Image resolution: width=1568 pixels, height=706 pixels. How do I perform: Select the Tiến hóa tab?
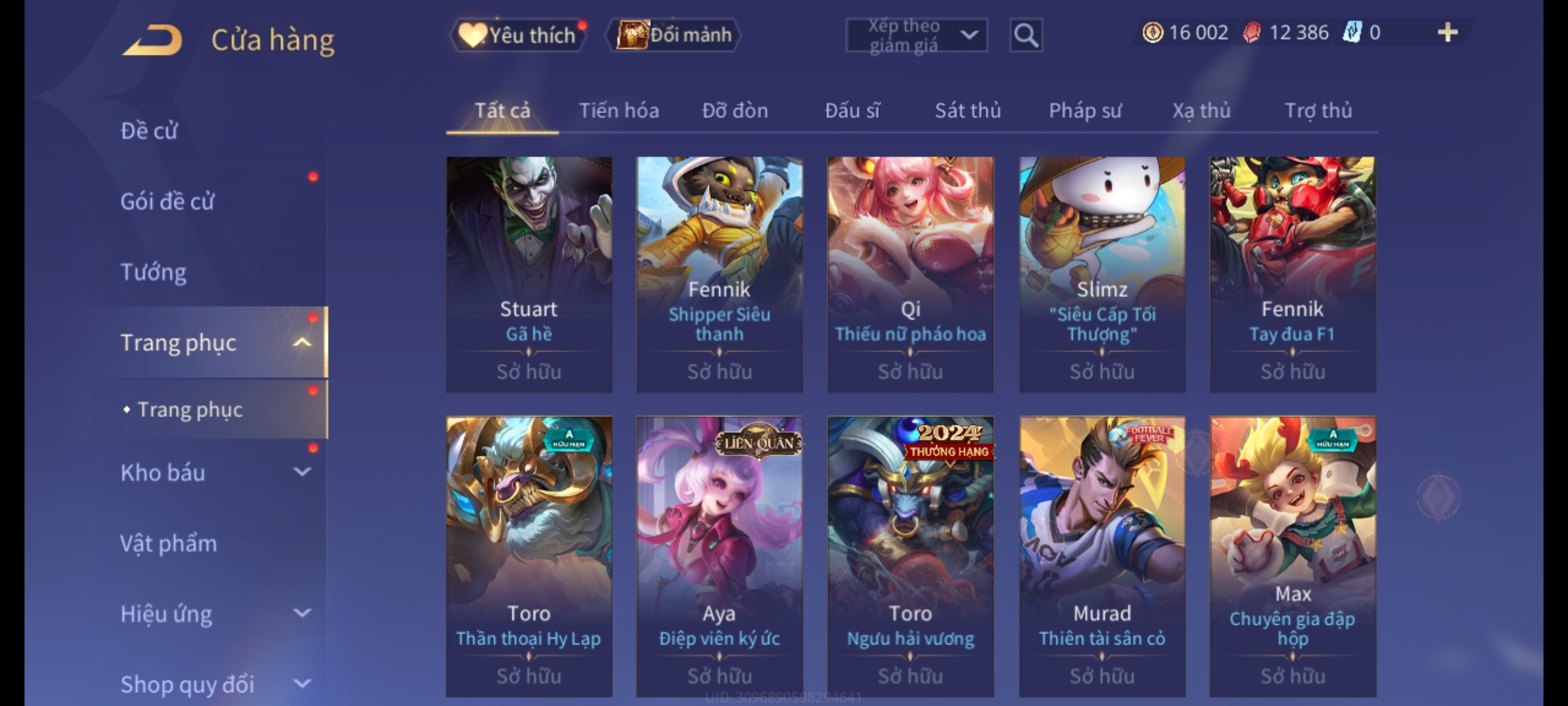(x=619, y=111)
